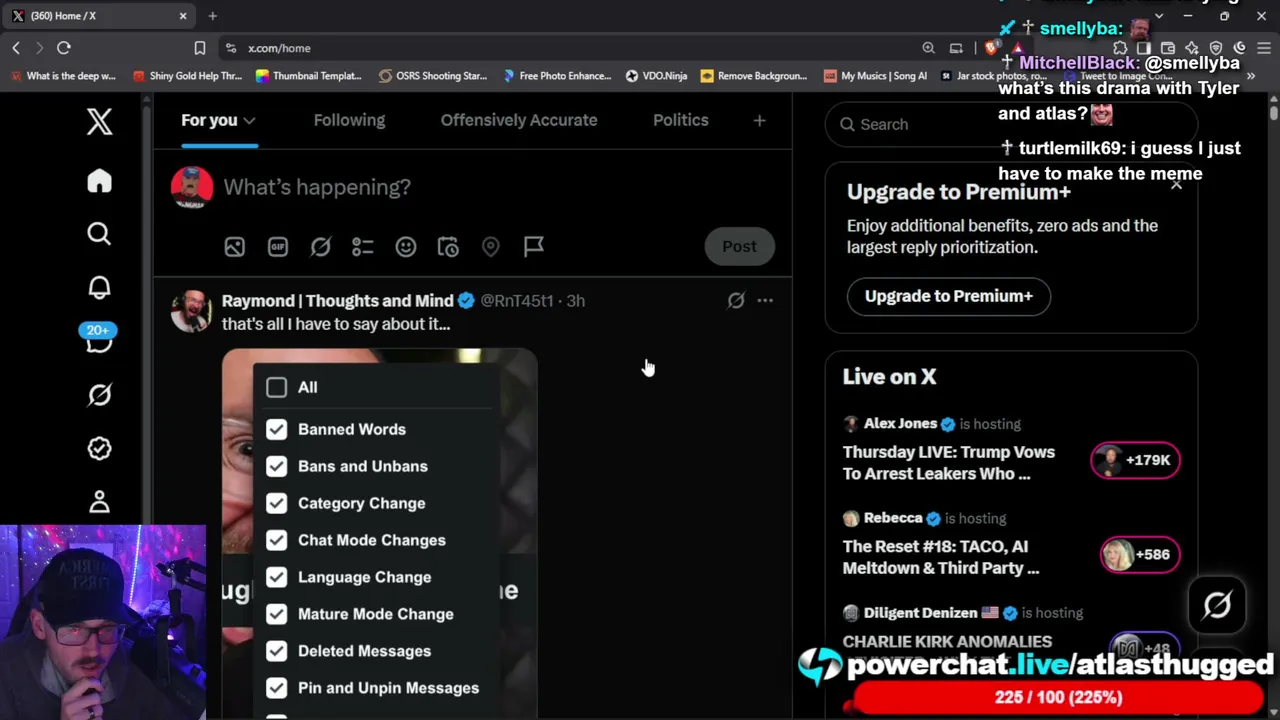The height and width of the screenshot is (720, 1280).
Task: Open a new browser tab
Action: [x=212, y=16]
